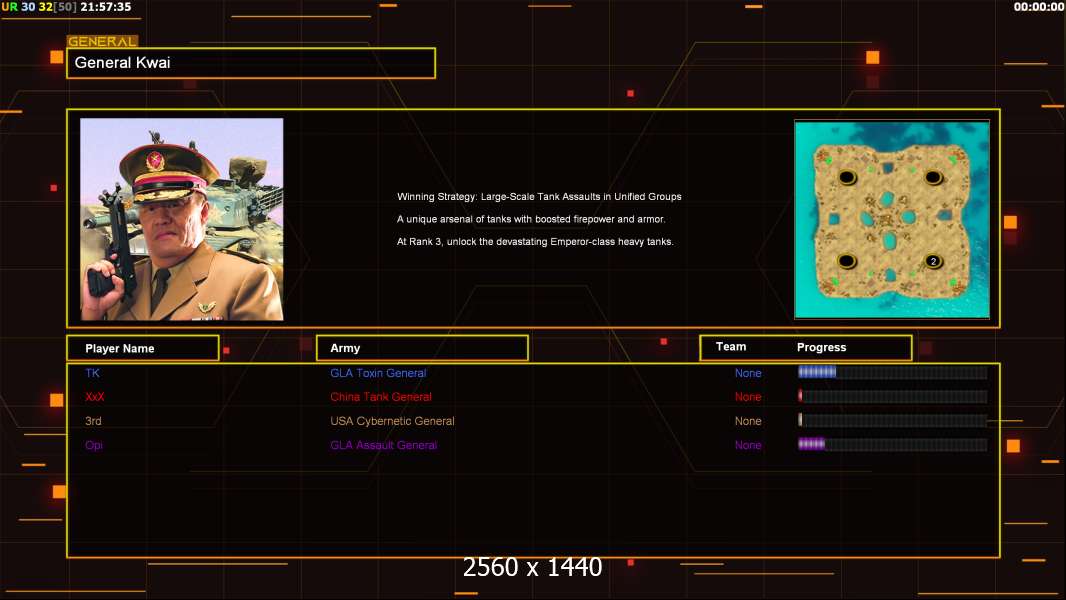This screenshot has height=600, width=1066.
Task: Click the Progress column header label
Action: pyautogui.click(x=821, y=347)
